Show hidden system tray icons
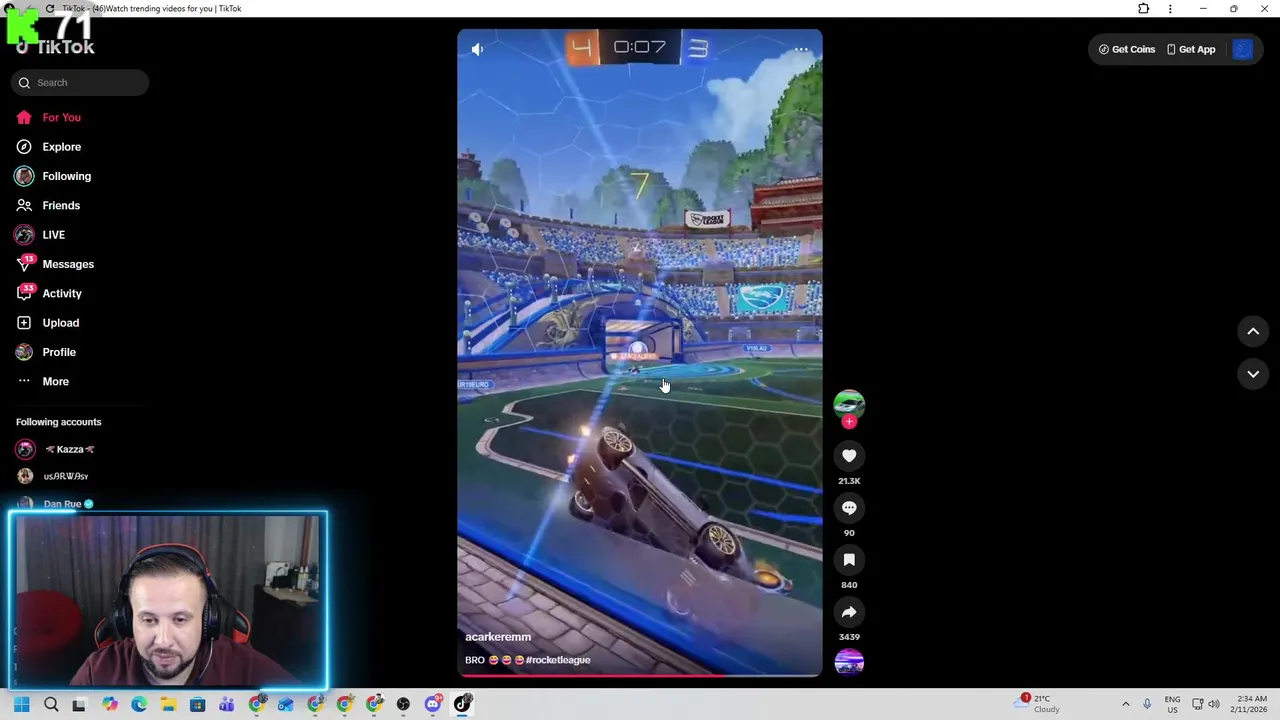The image size is (1280, 720). [x=1125, y=705]
